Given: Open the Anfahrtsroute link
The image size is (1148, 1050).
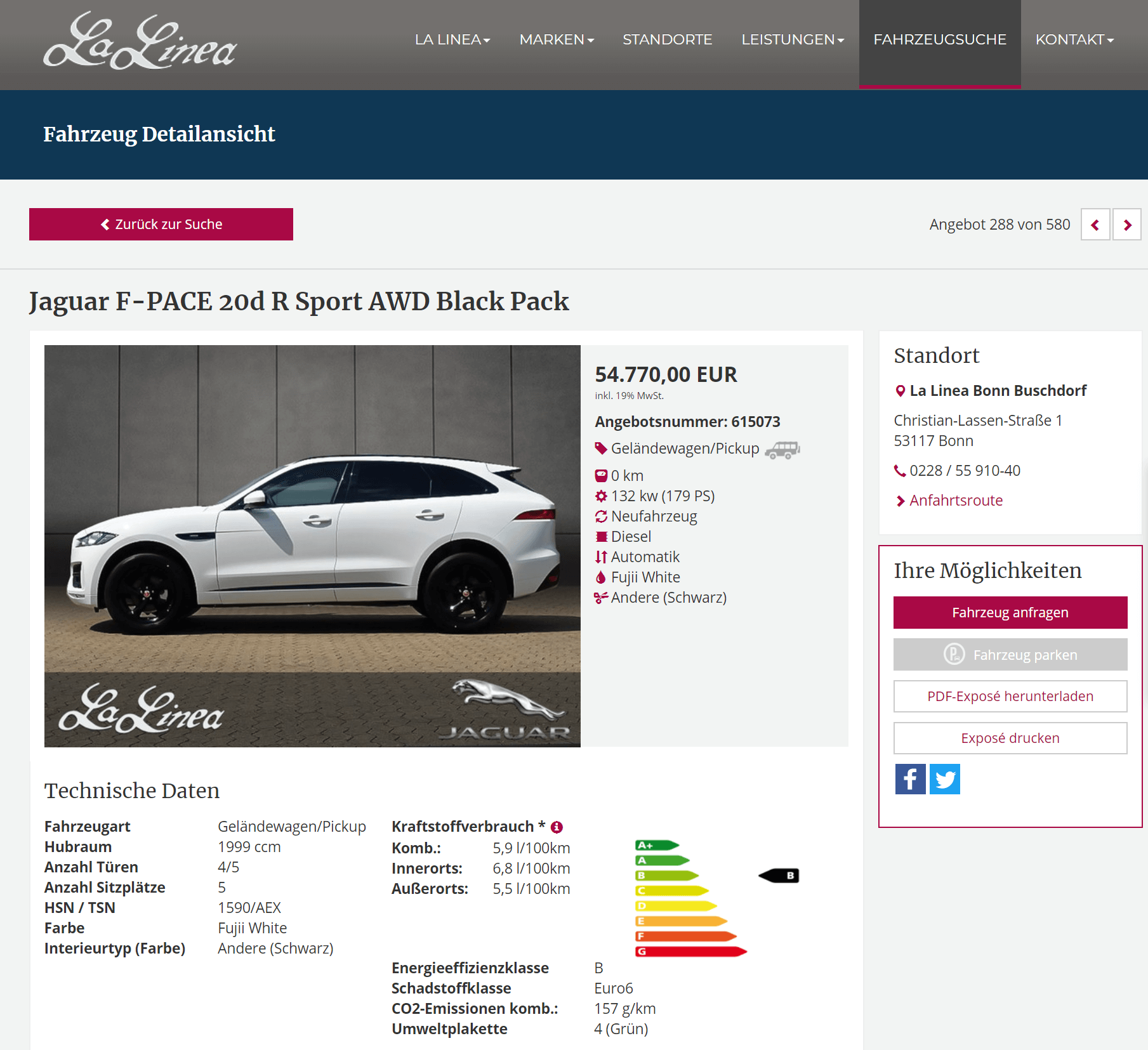Looking at the screenshot, I should 956,501.
